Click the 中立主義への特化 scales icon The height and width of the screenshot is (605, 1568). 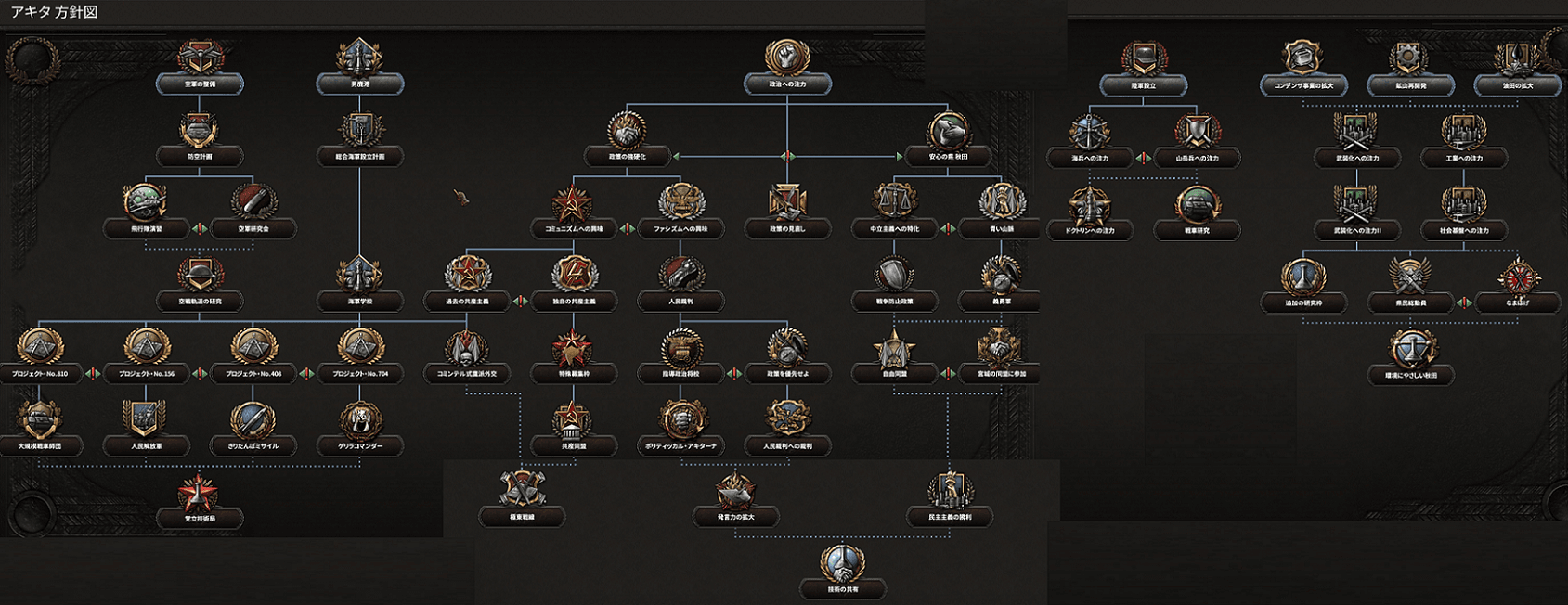click(894, 202)
